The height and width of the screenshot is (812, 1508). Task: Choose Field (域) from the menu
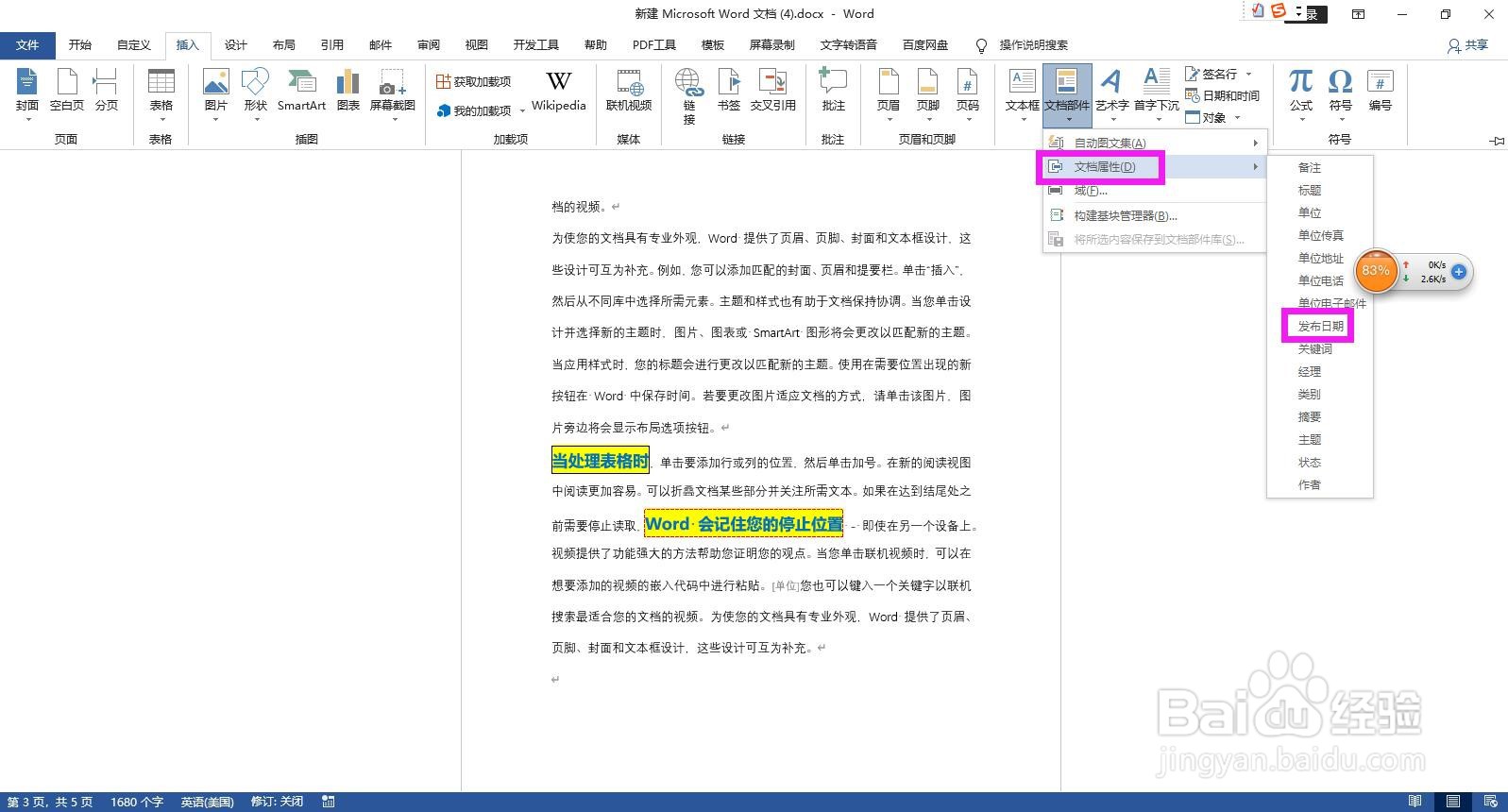[1155, 191]
